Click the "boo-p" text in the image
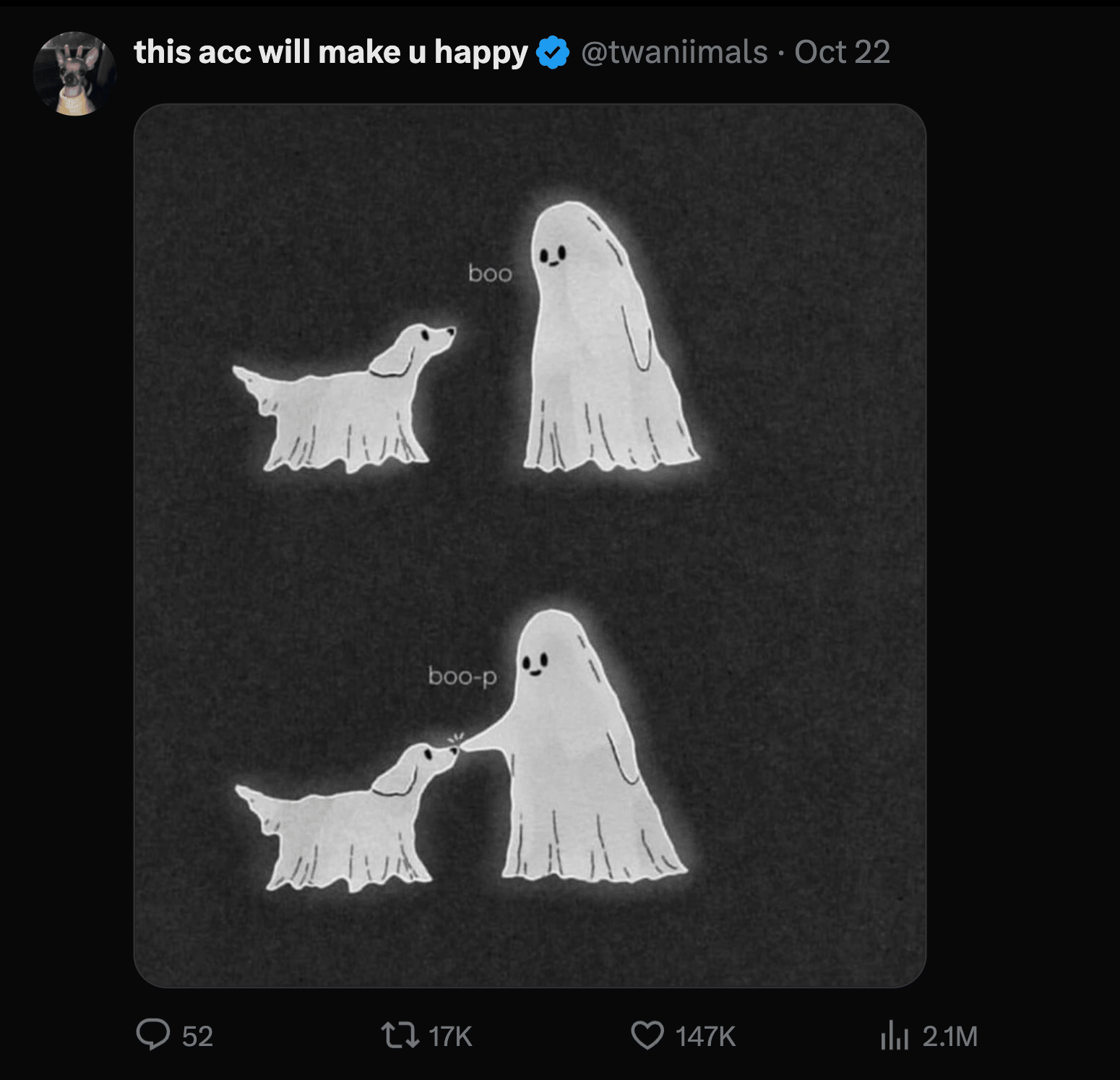Viewport: 1120px width, 1080px height. click(462, 677)
